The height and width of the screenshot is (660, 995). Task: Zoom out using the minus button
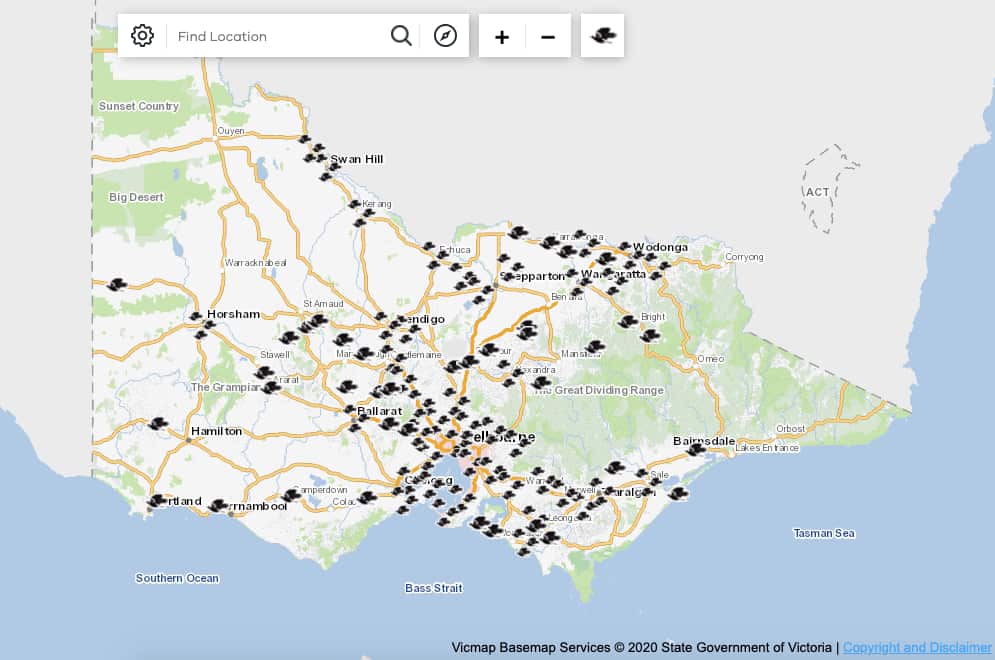[548, 36]
